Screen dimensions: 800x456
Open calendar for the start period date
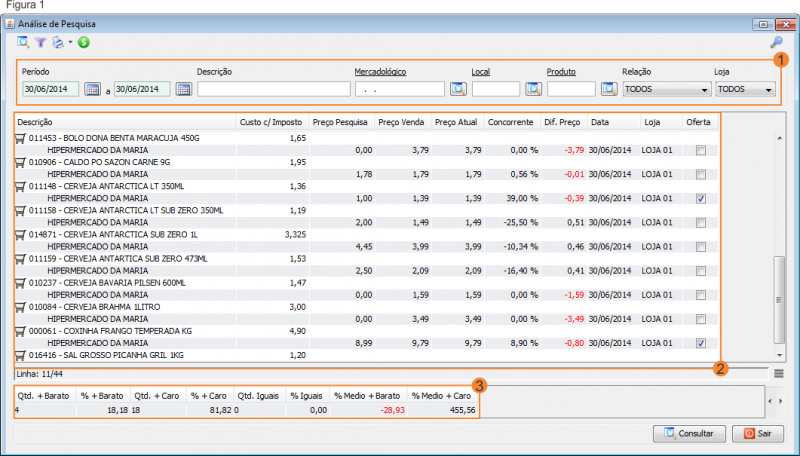coord(93,90)
